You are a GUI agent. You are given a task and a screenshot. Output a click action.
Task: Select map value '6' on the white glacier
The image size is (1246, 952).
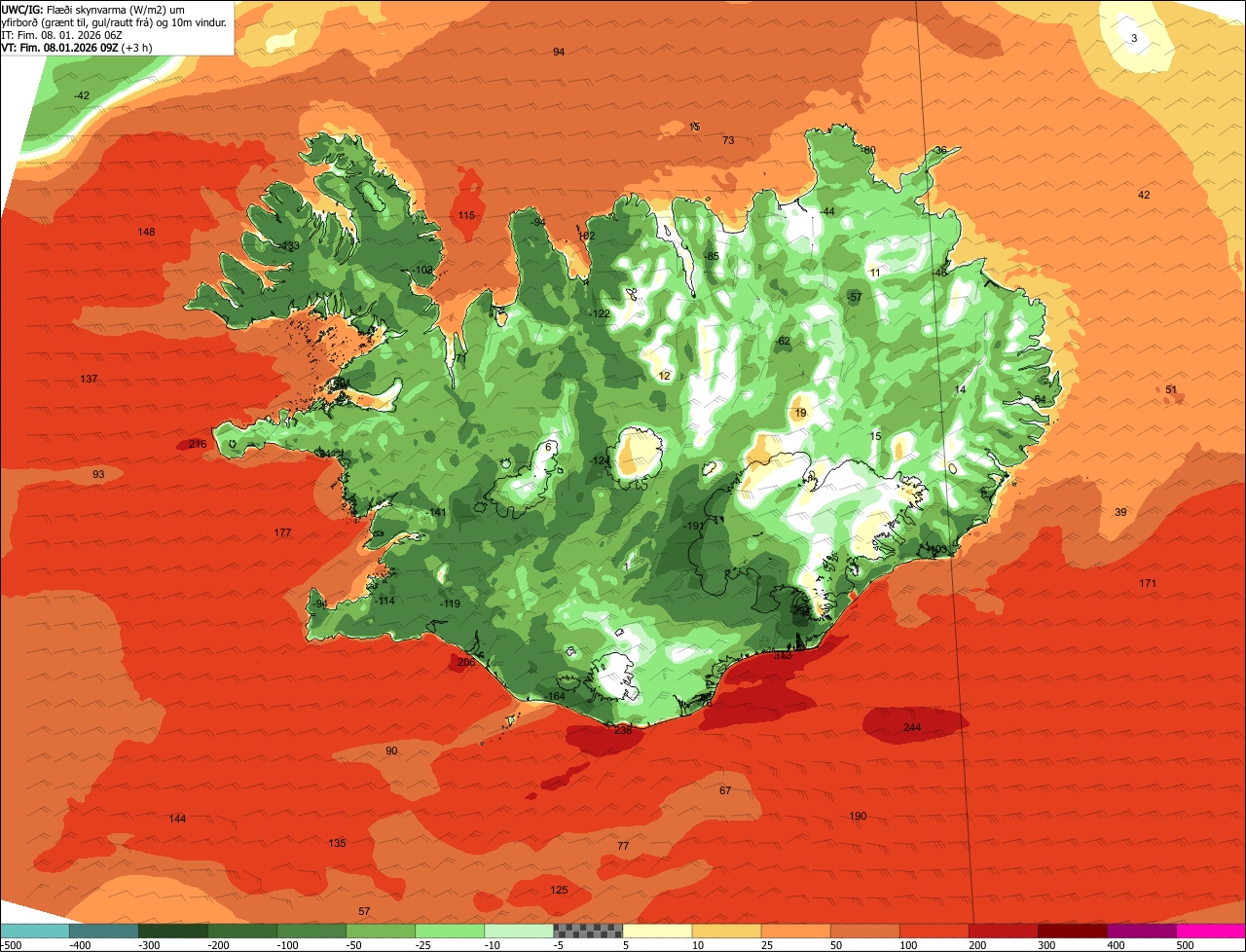point(549,447)
